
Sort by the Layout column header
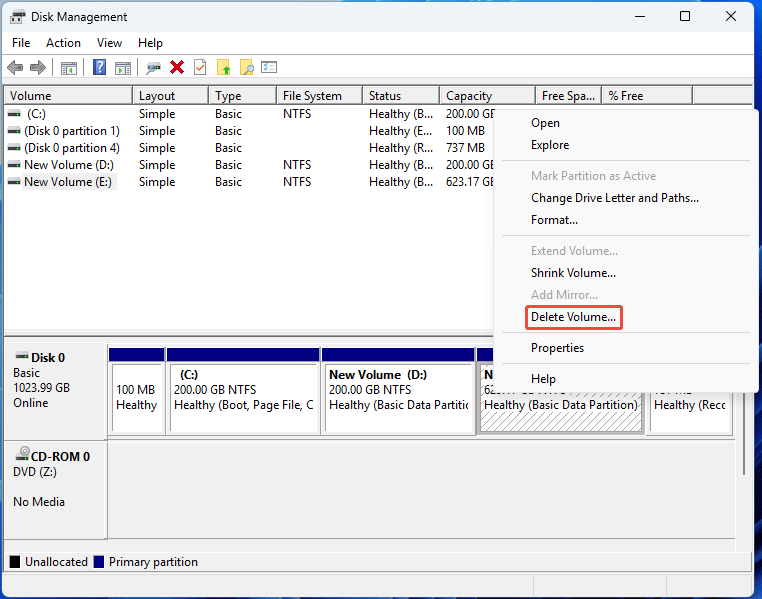pos(171,96)
